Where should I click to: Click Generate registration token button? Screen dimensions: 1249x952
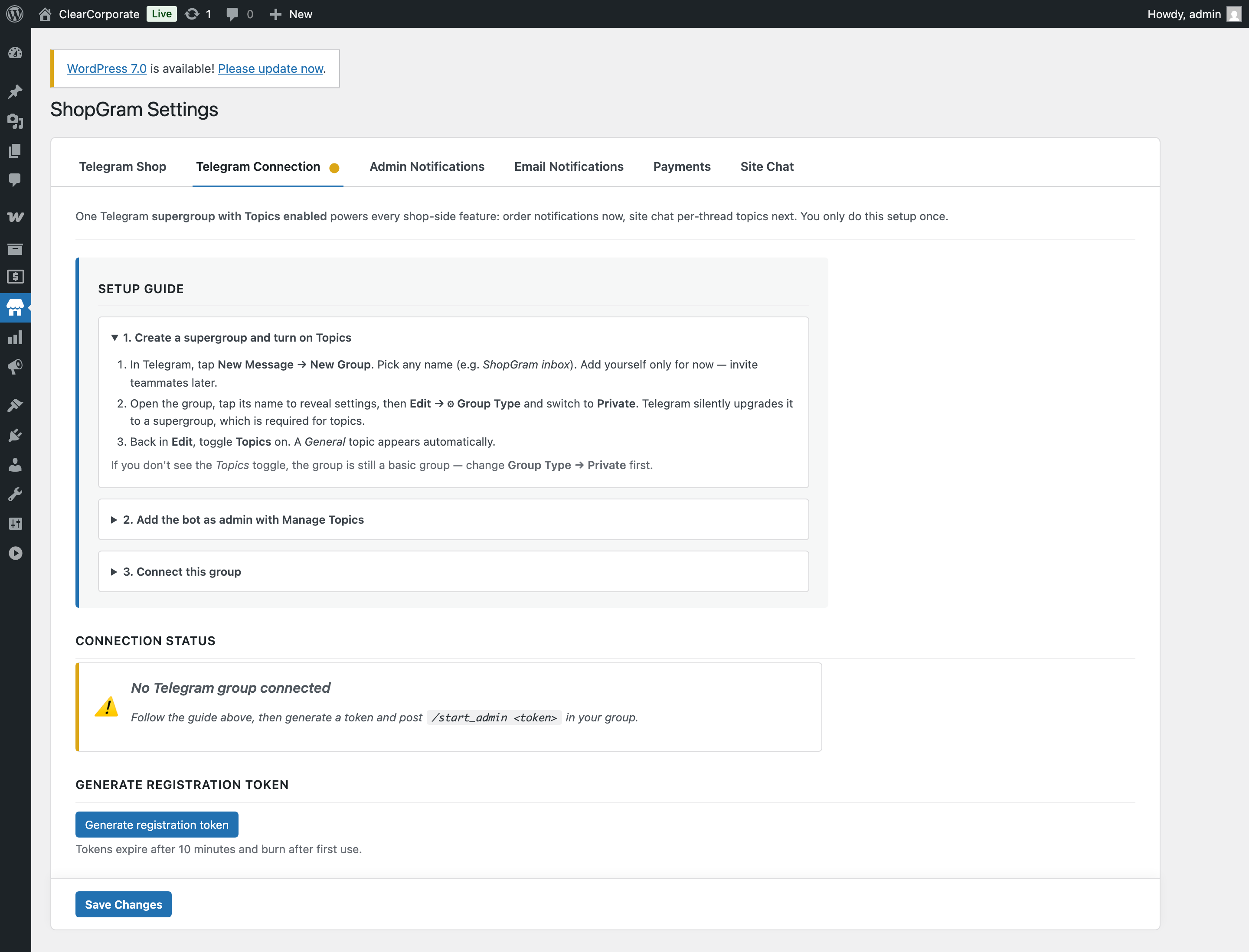coord(157,825)
